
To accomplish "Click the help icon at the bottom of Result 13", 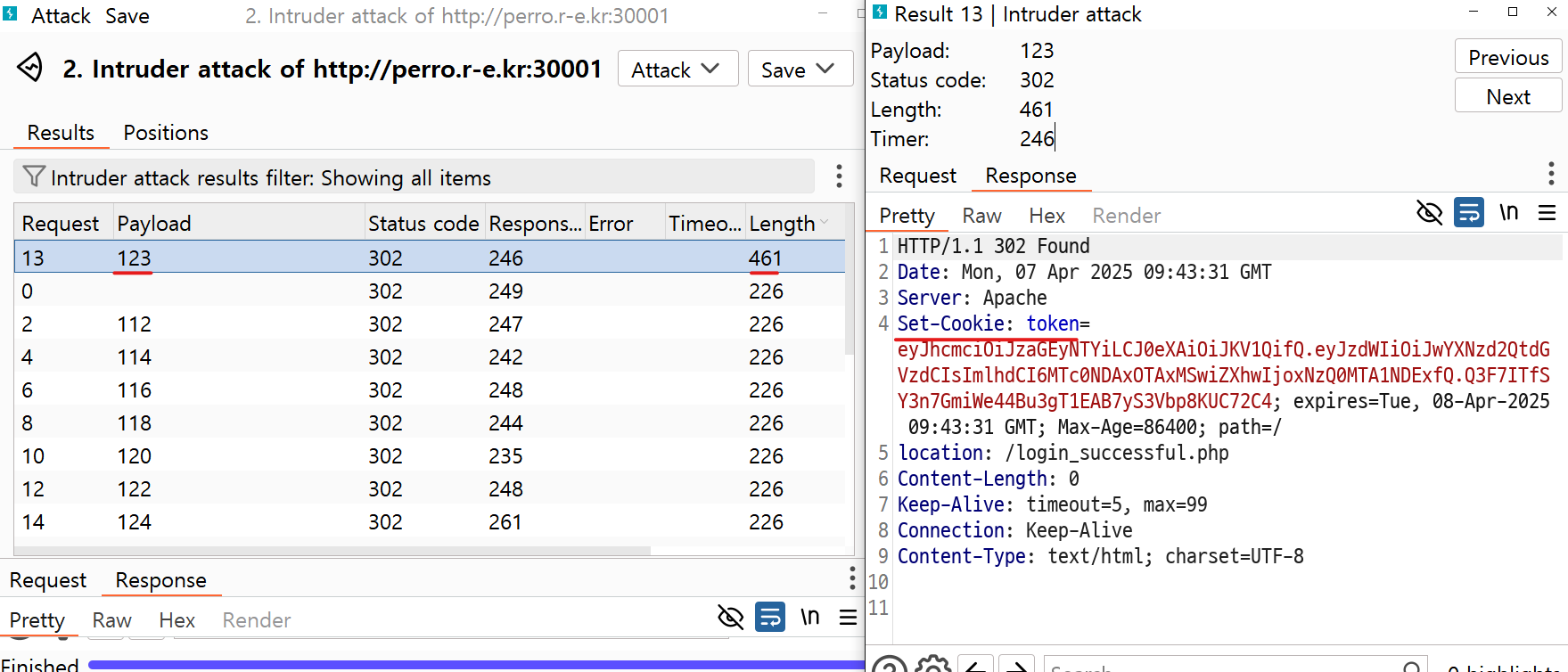I will pyautogui.click(x=889, y=665).
